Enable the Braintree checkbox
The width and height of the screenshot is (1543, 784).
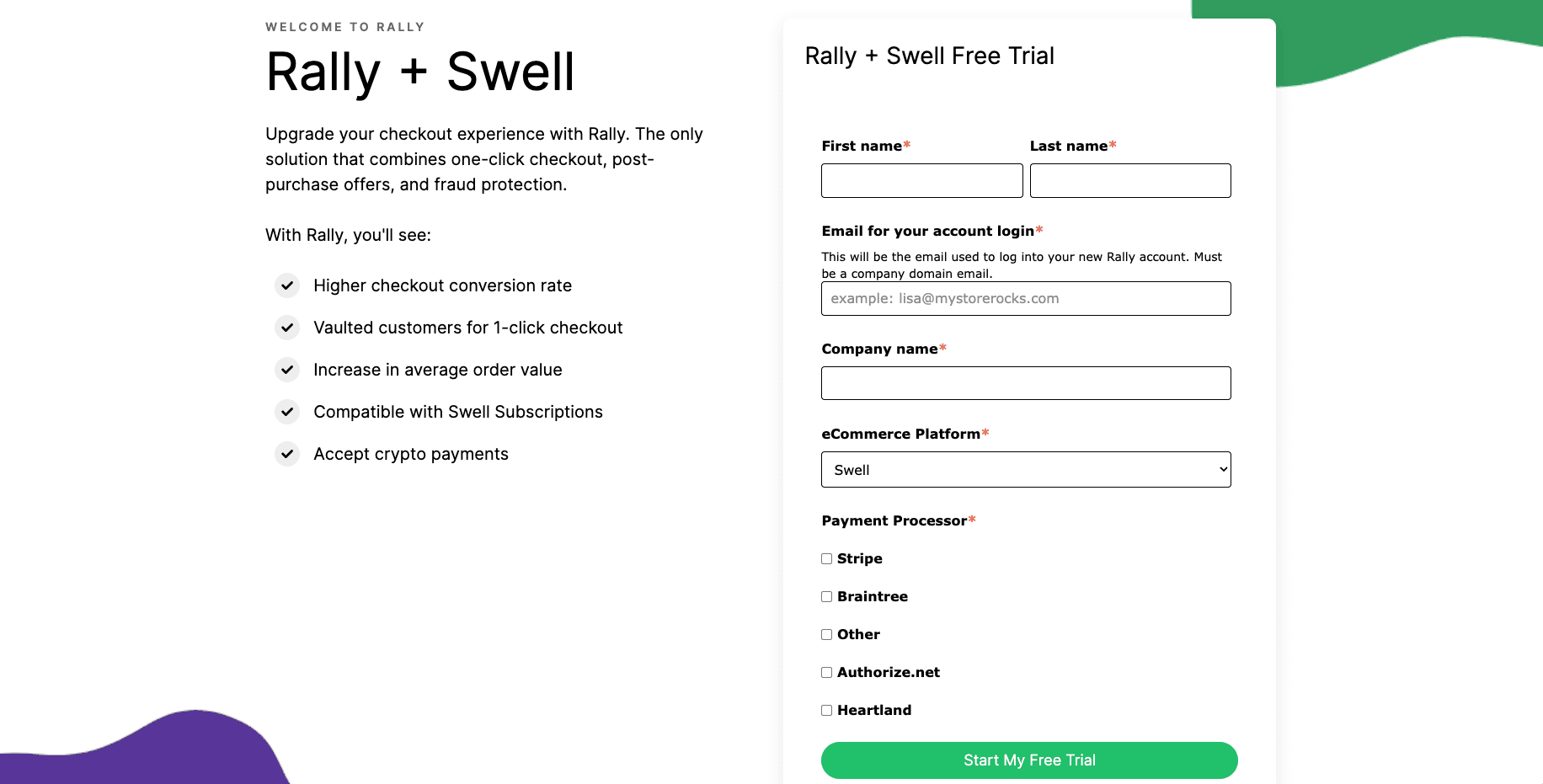[x=827, y=597]
